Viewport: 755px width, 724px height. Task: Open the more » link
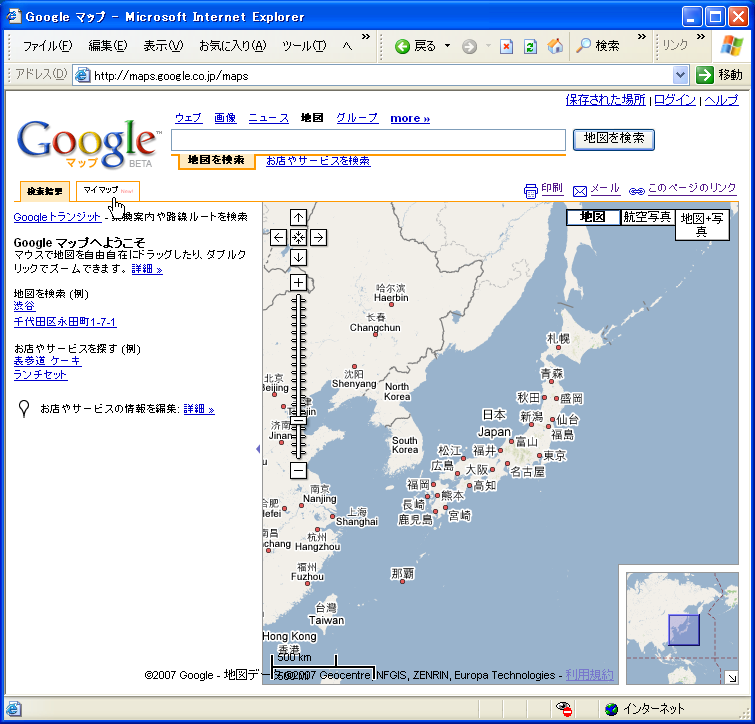click(410, 118)
